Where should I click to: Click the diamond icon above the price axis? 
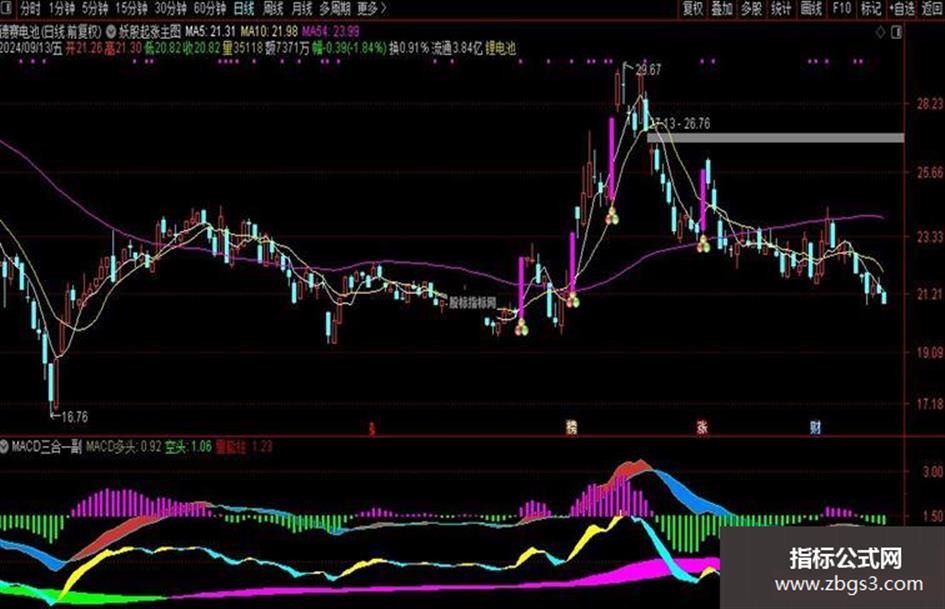(881, 32)
